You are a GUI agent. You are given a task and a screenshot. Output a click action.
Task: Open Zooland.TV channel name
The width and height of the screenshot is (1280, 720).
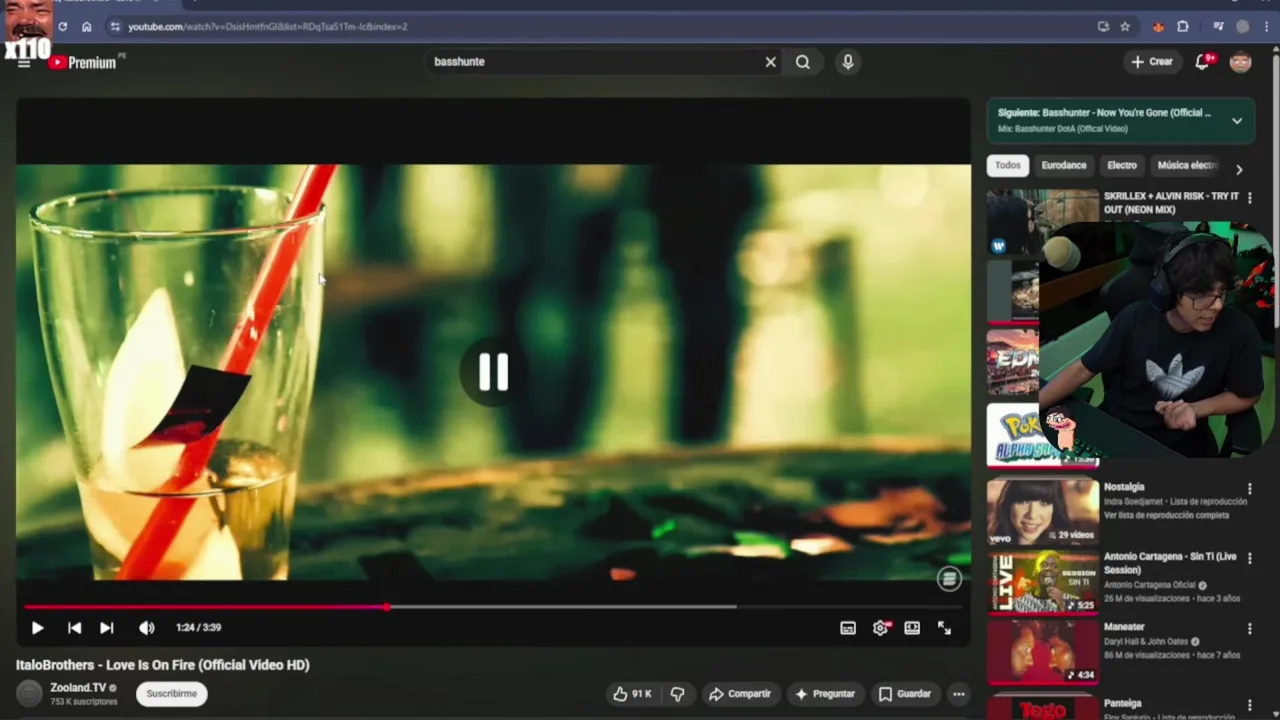pyautogui.click(x=78, y=688)
